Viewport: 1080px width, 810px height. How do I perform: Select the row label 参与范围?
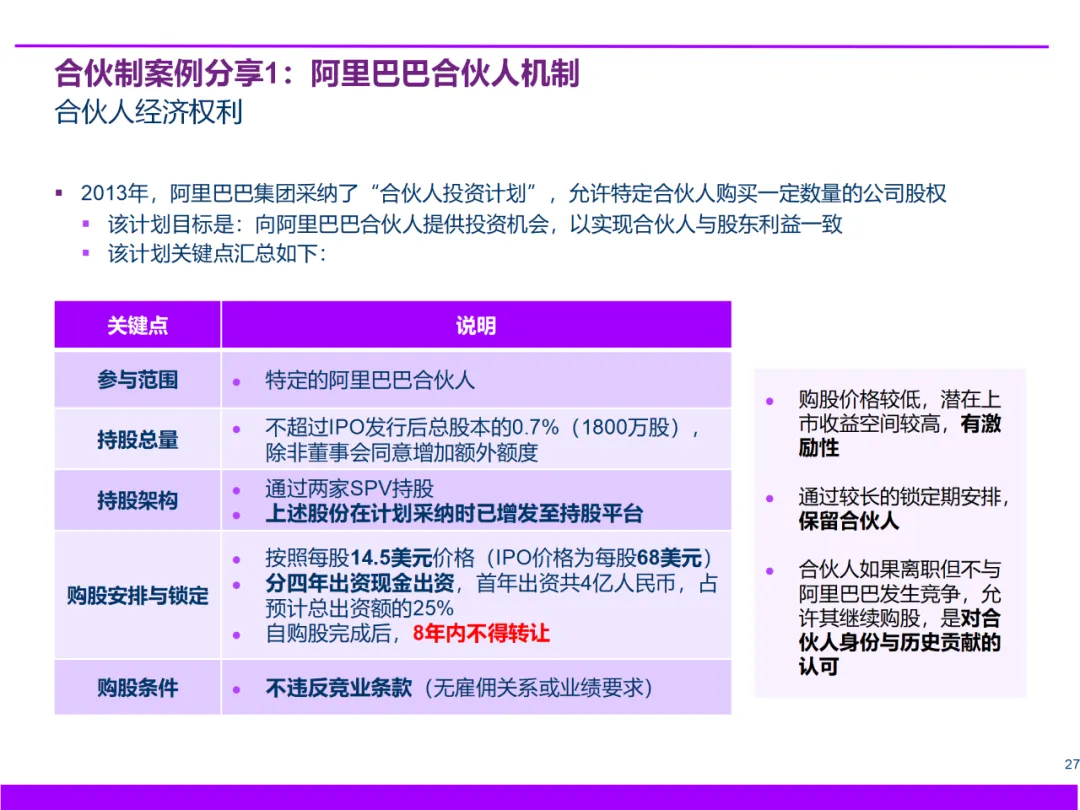[x=138, y=380]
